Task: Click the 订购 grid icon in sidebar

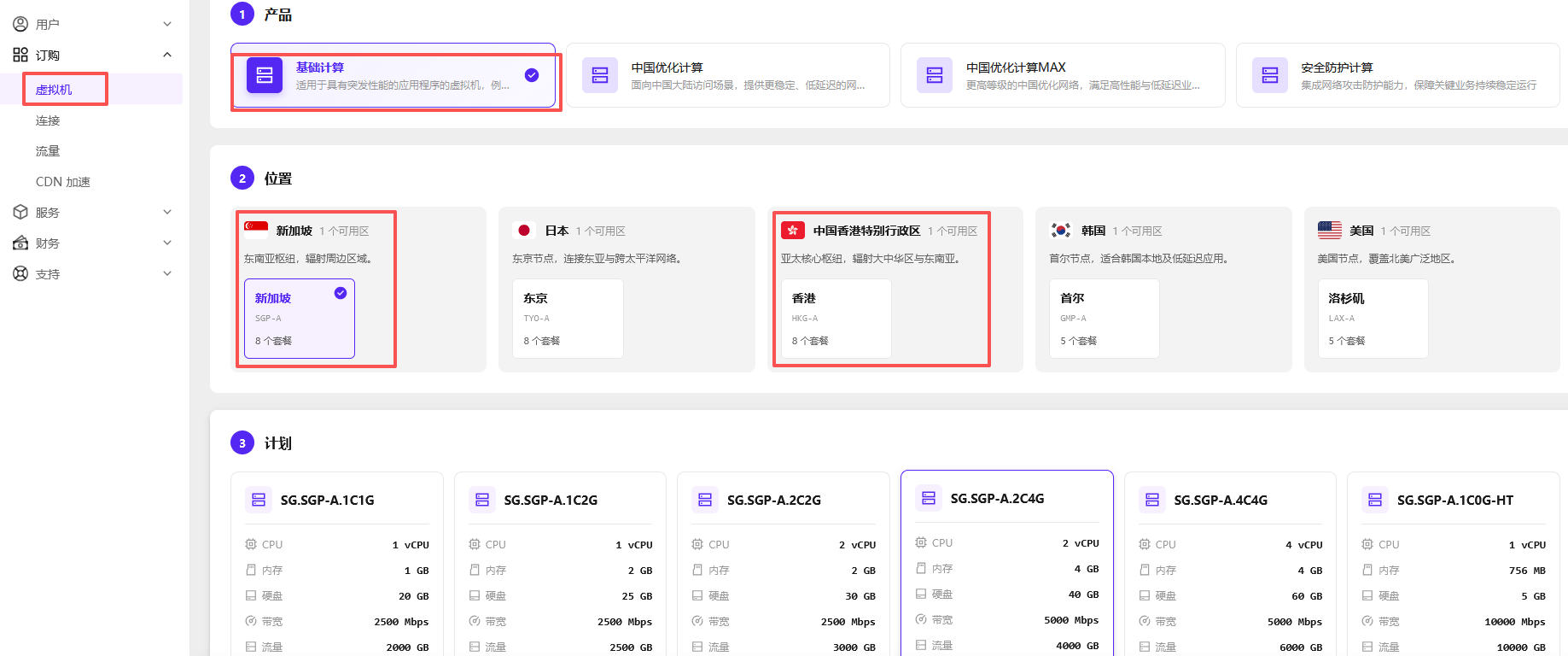Action: coord(20,55)
